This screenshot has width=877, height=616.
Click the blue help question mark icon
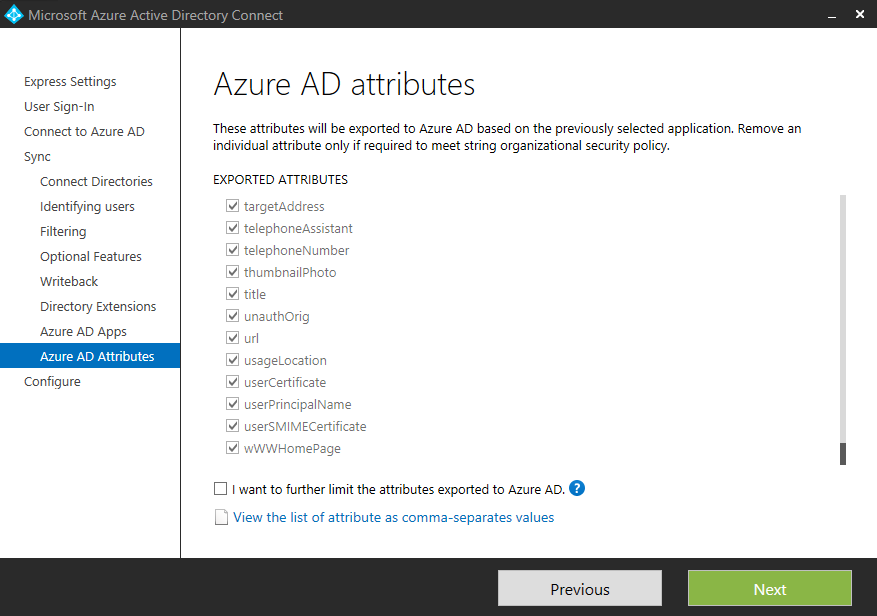[x=577, y=489]
